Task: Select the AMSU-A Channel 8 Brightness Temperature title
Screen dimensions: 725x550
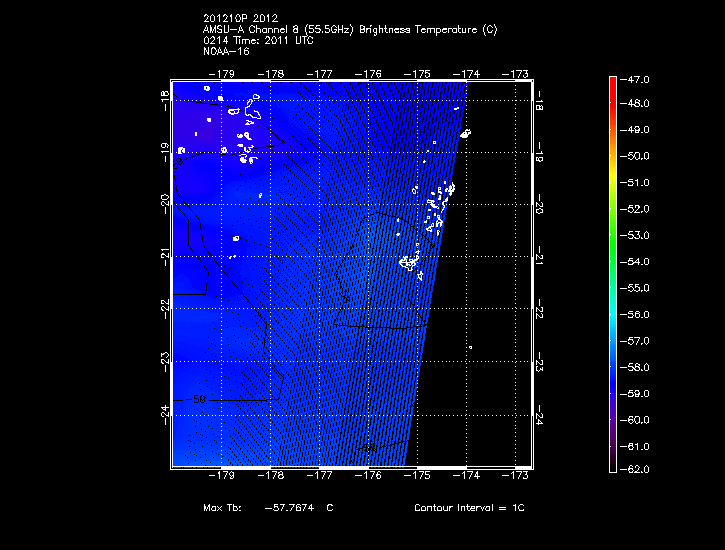Action: pos(349,29)
